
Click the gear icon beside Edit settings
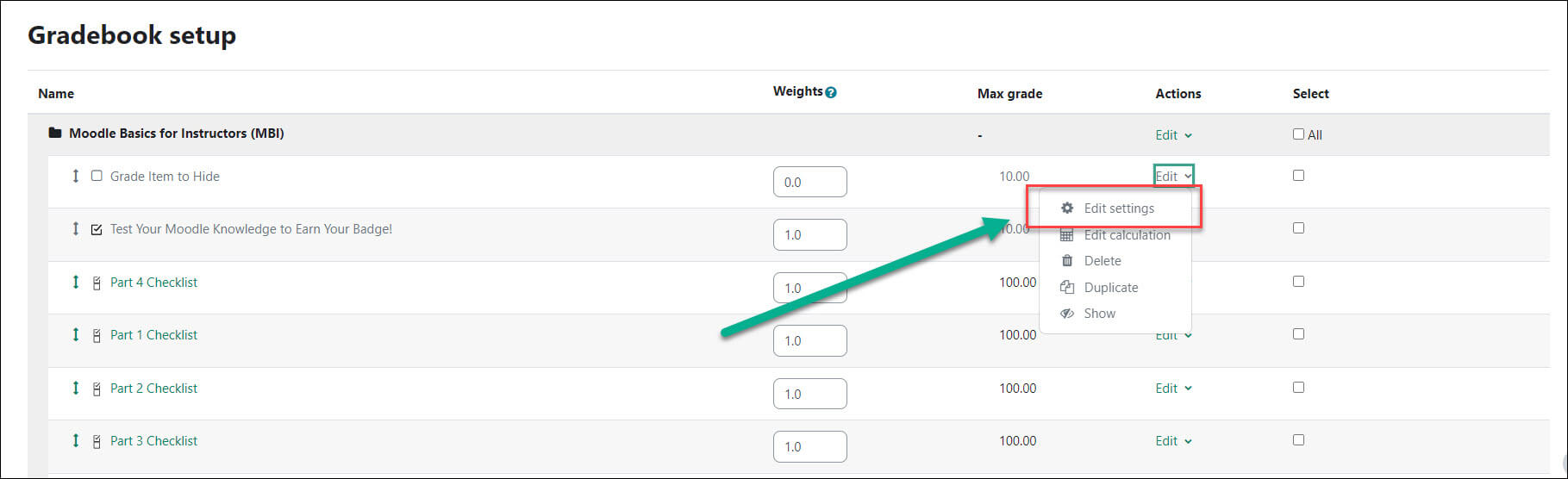tap(1067, 208)
